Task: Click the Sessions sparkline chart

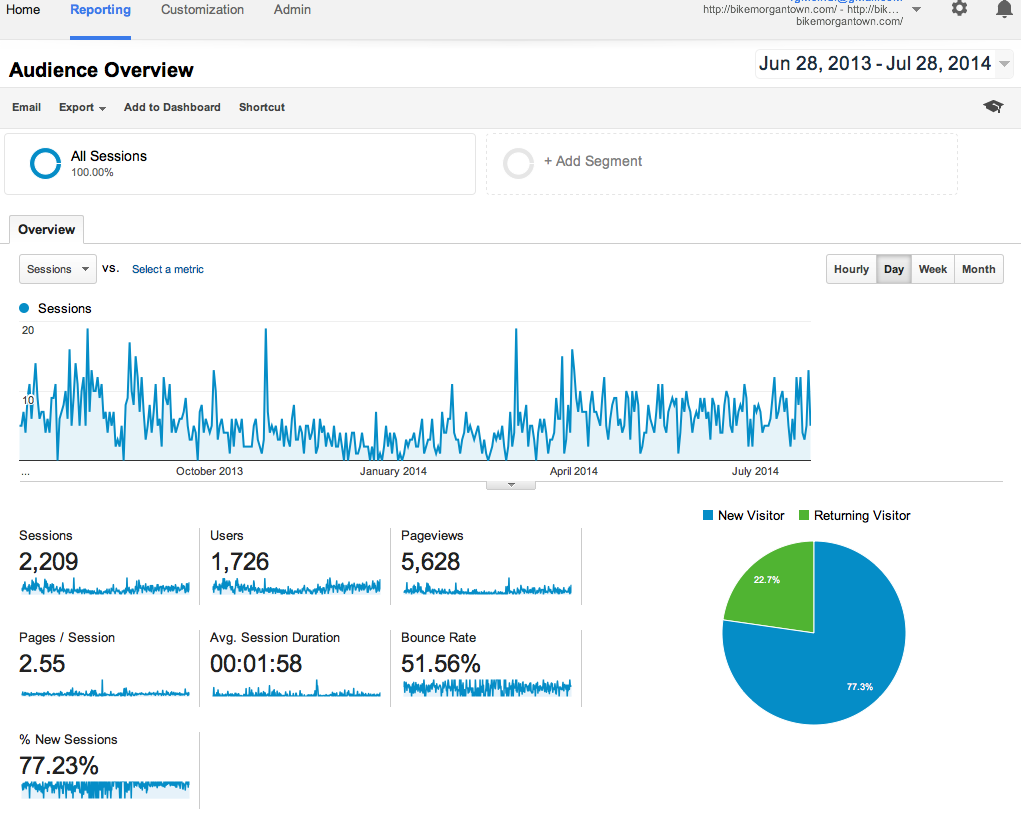Action: click(105, 587)
